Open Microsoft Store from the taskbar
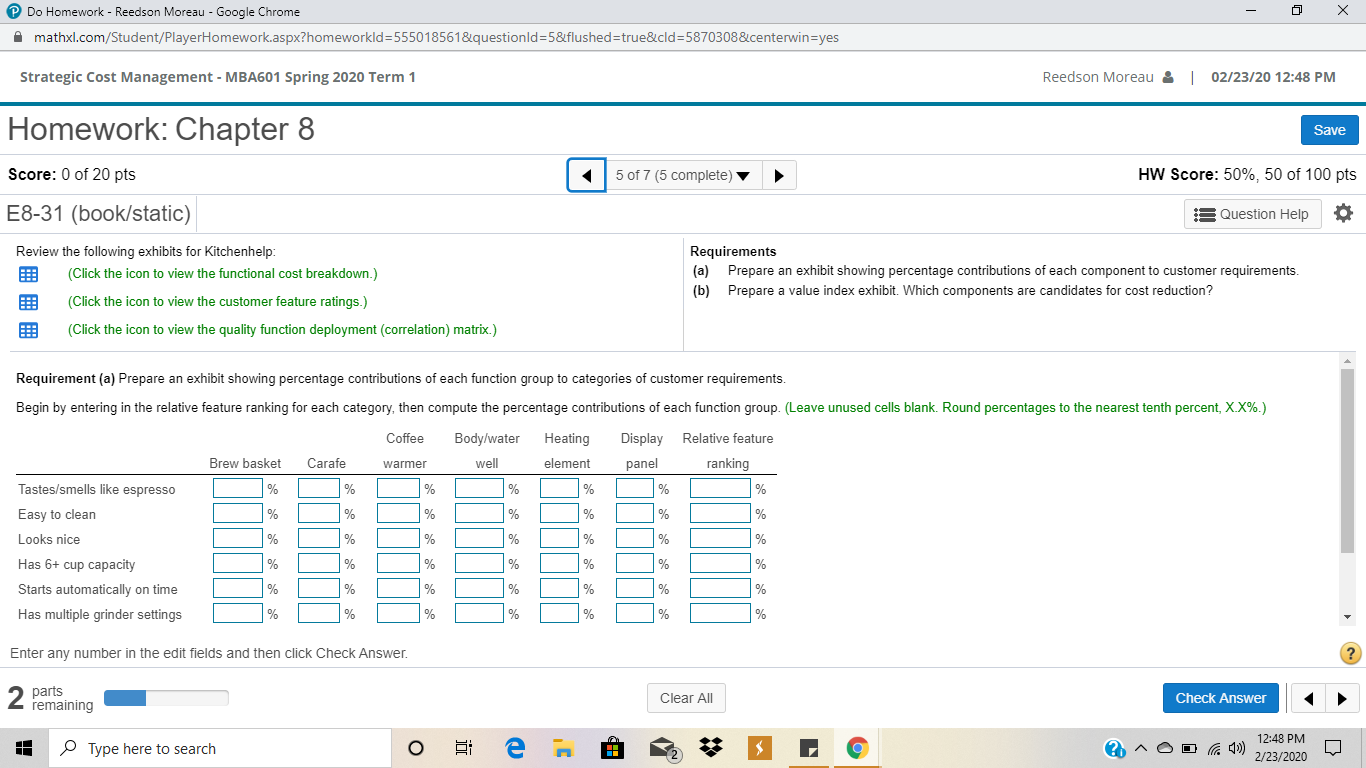The height and width of the screenshot is (768, 1366). point(611,749)
